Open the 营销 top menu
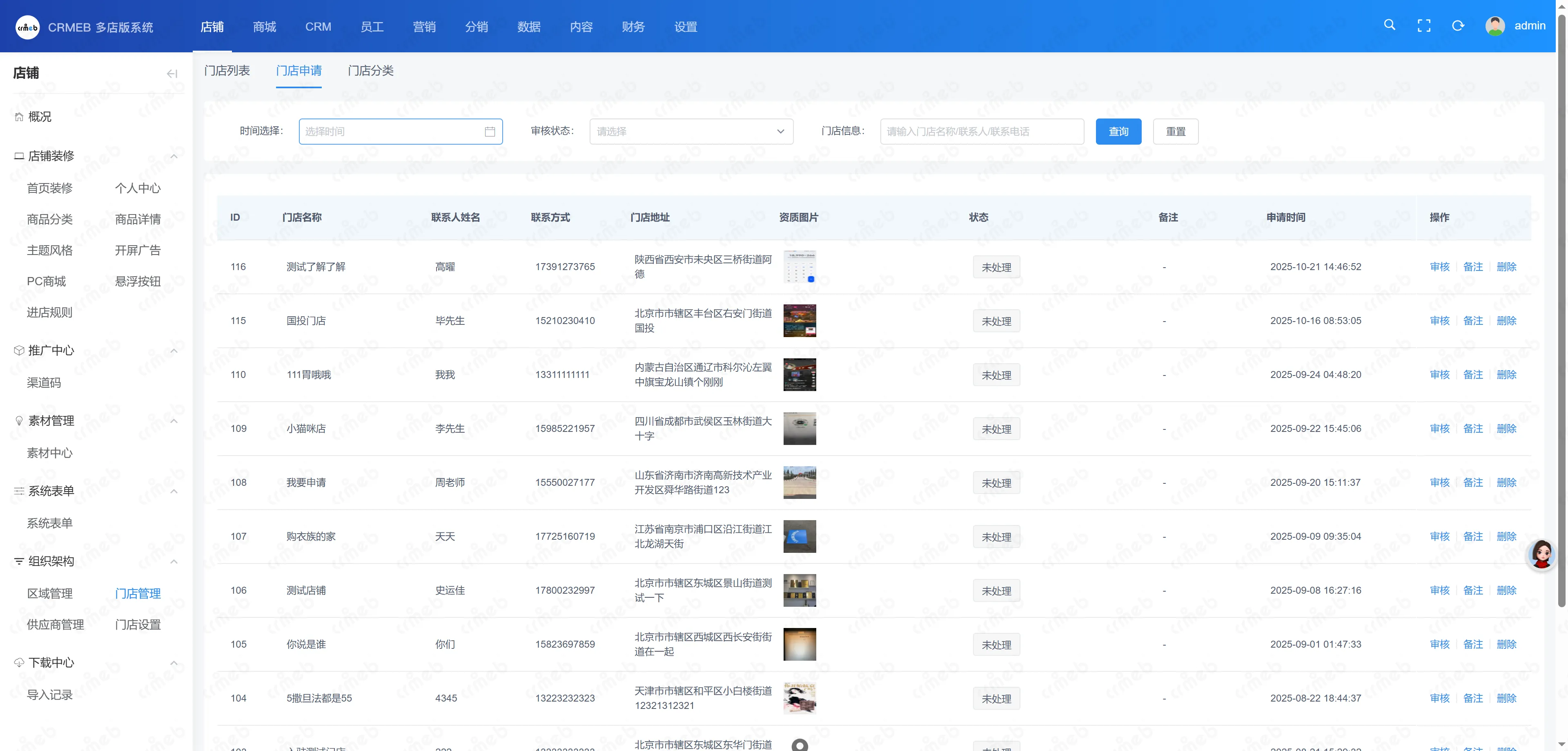This screenshot has height=751, width=1568. click(x=424, y=27)
